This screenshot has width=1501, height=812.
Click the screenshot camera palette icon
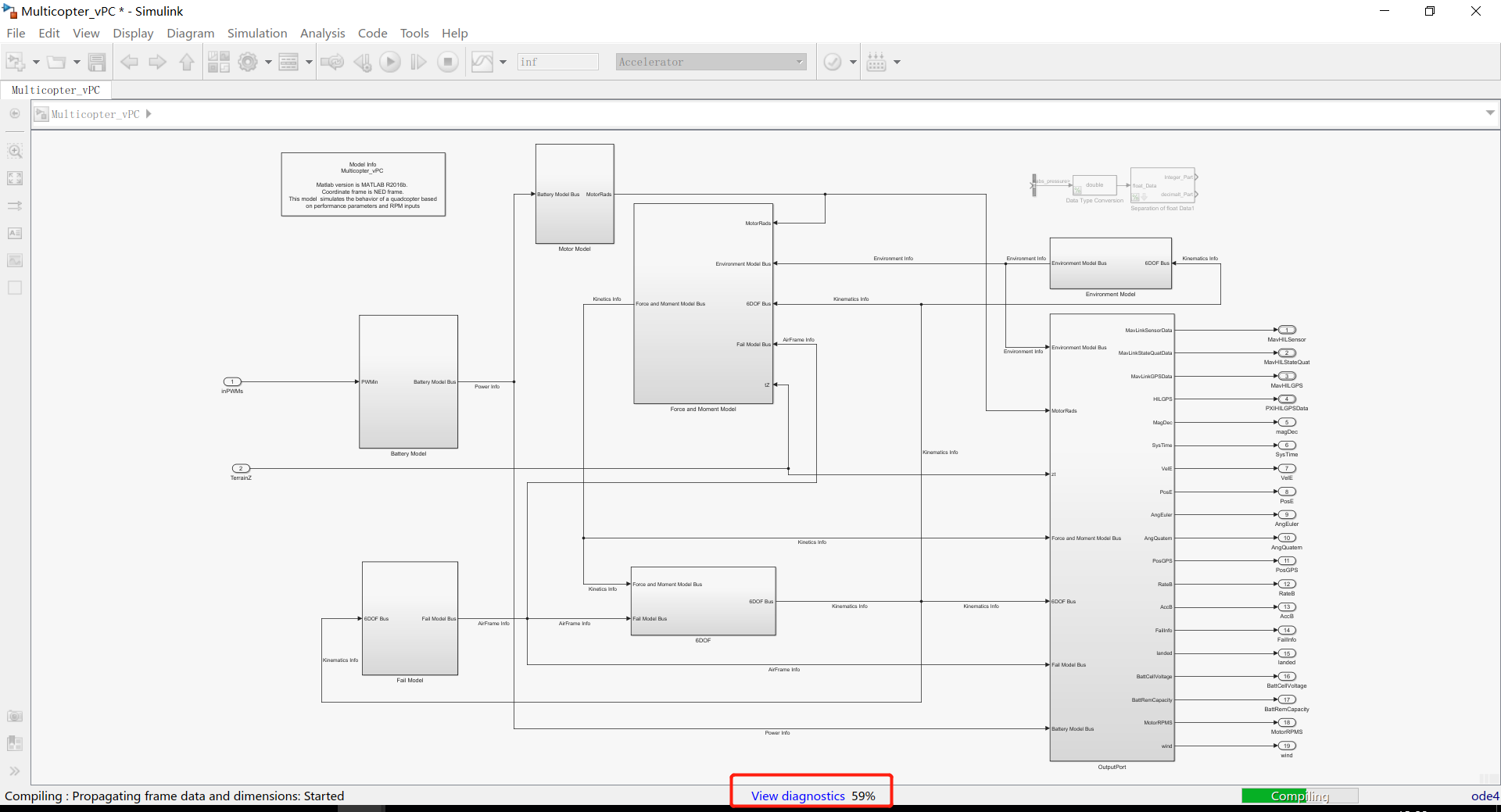[15, 716]
